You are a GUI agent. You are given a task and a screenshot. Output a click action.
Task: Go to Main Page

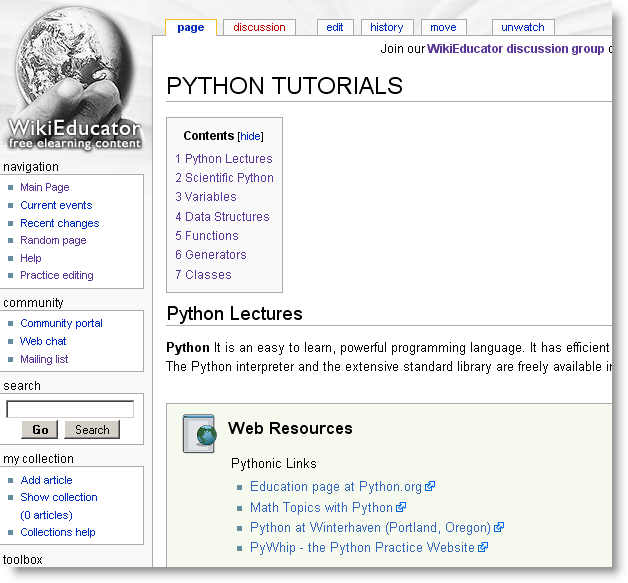point(45,187)
